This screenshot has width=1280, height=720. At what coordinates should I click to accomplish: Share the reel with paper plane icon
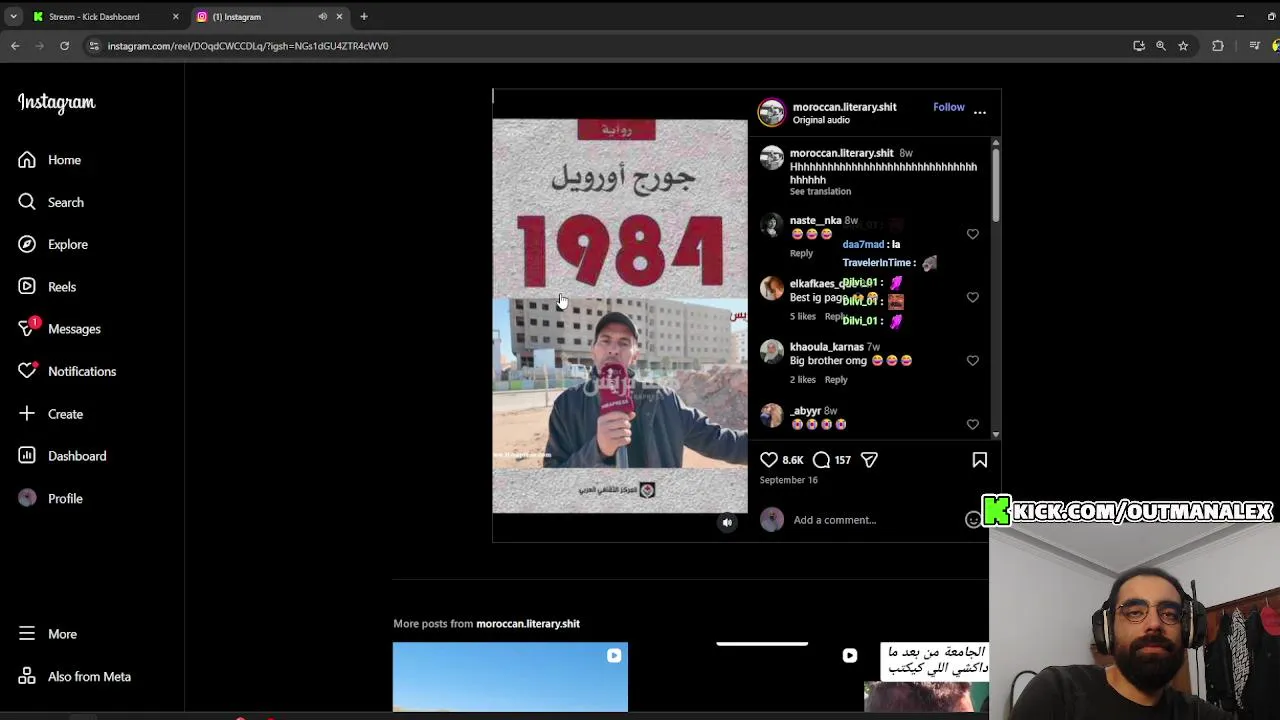pos(869,460)
